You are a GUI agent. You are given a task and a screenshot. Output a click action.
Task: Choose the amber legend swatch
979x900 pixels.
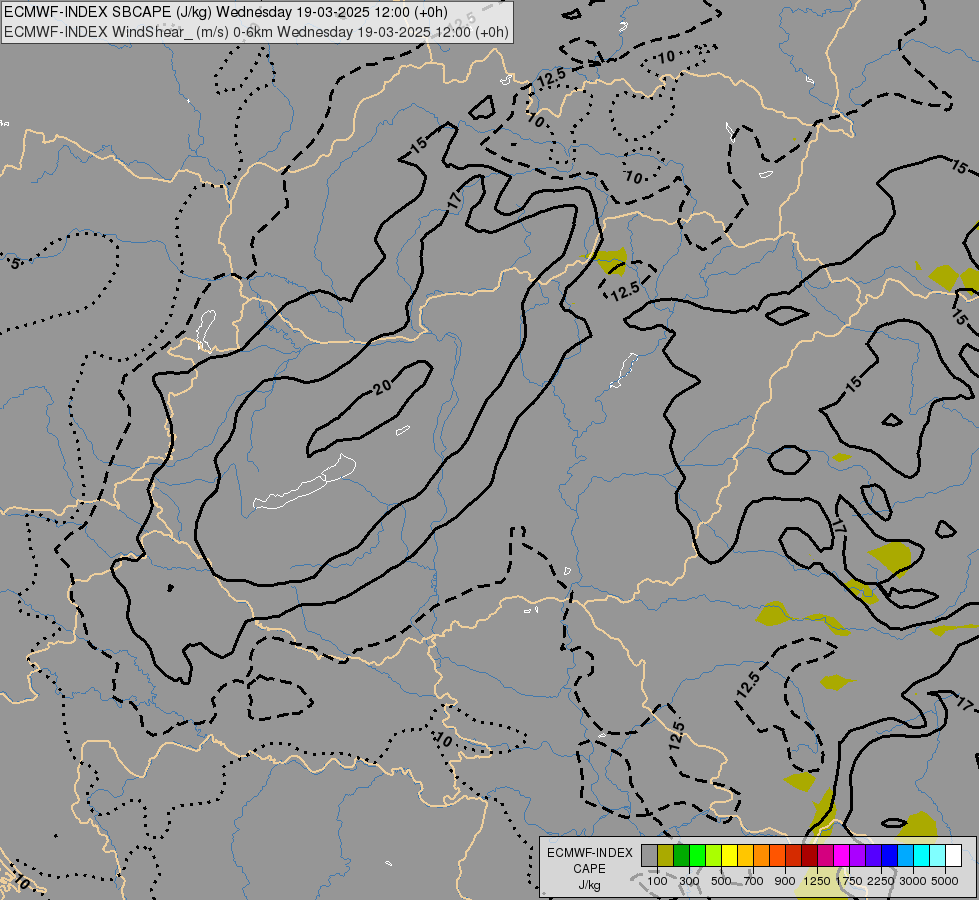point(745,855)
